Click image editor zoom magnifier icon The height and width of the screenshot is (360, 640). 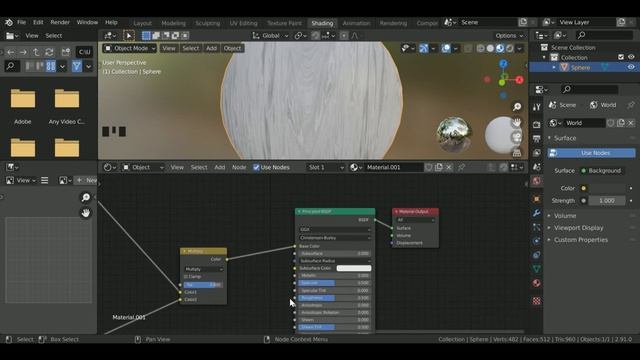coord(85,198)
